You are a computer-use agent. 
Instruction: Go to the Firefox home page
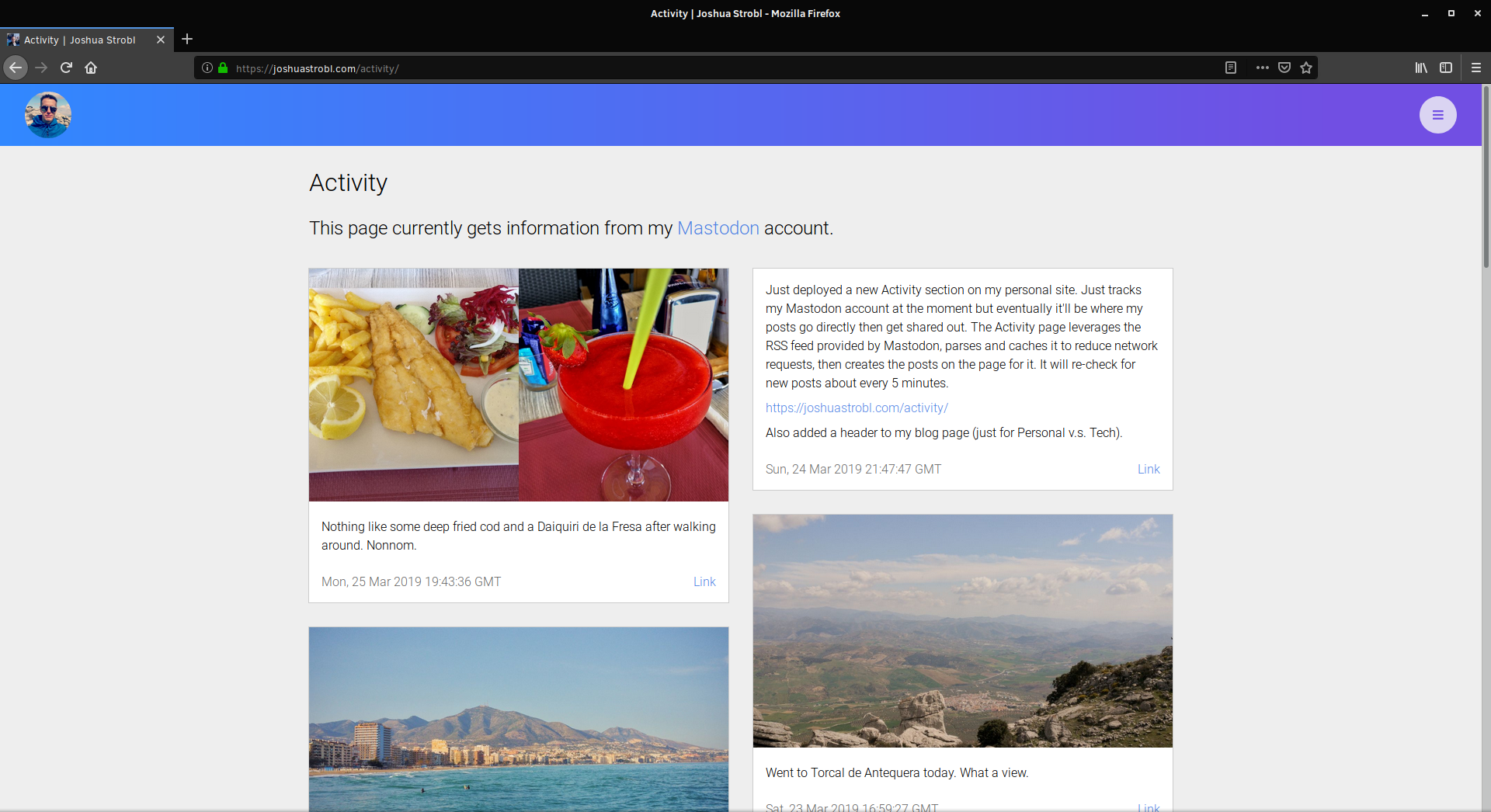tap(91, 68)
